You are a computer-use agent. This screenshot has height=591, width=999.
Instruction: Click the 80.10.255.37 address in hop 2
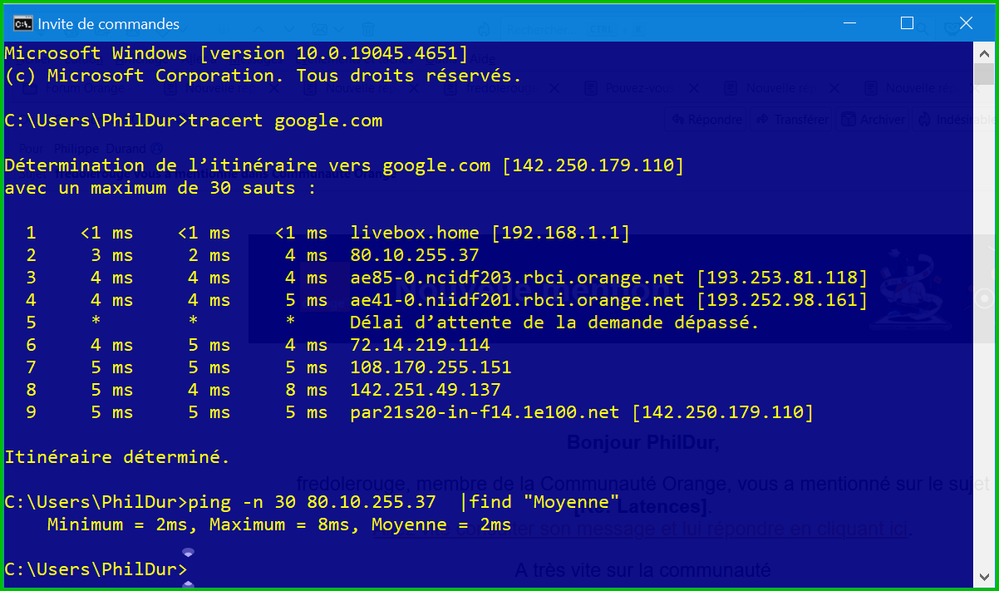(x=415, y=255)
